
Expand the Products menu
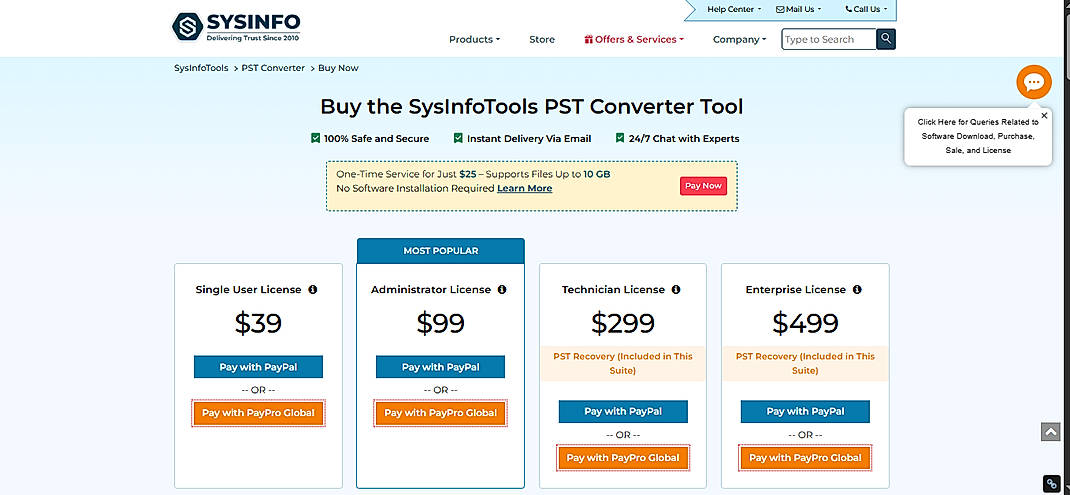pyautogui.click(x=474, y=40)
